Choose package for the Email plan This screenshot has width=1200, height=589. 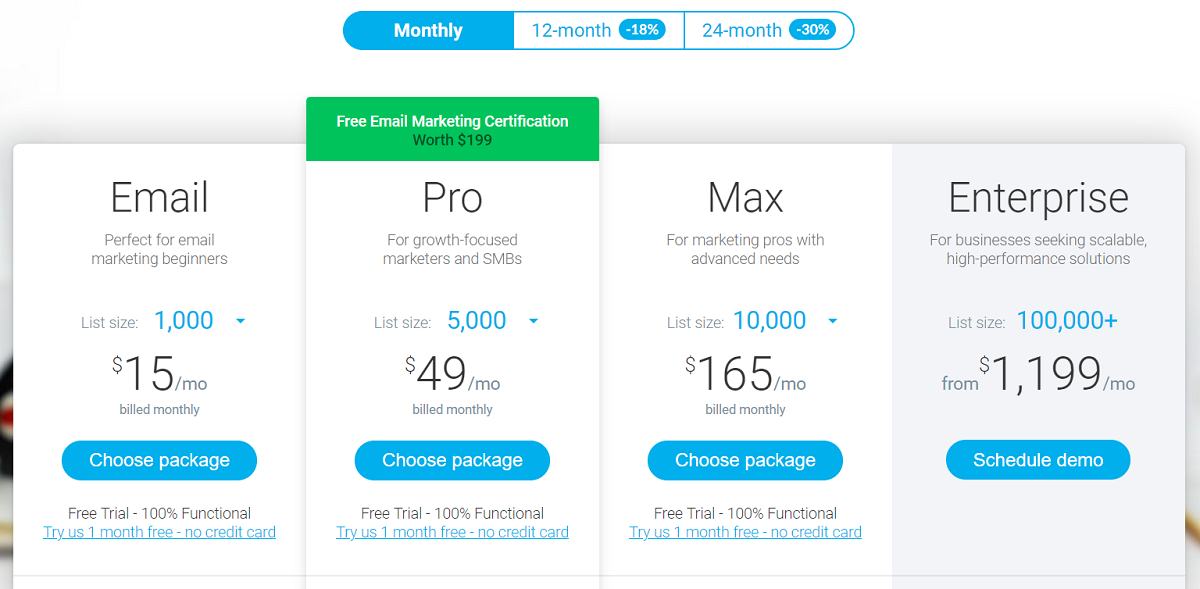click(x=159, y=460)
